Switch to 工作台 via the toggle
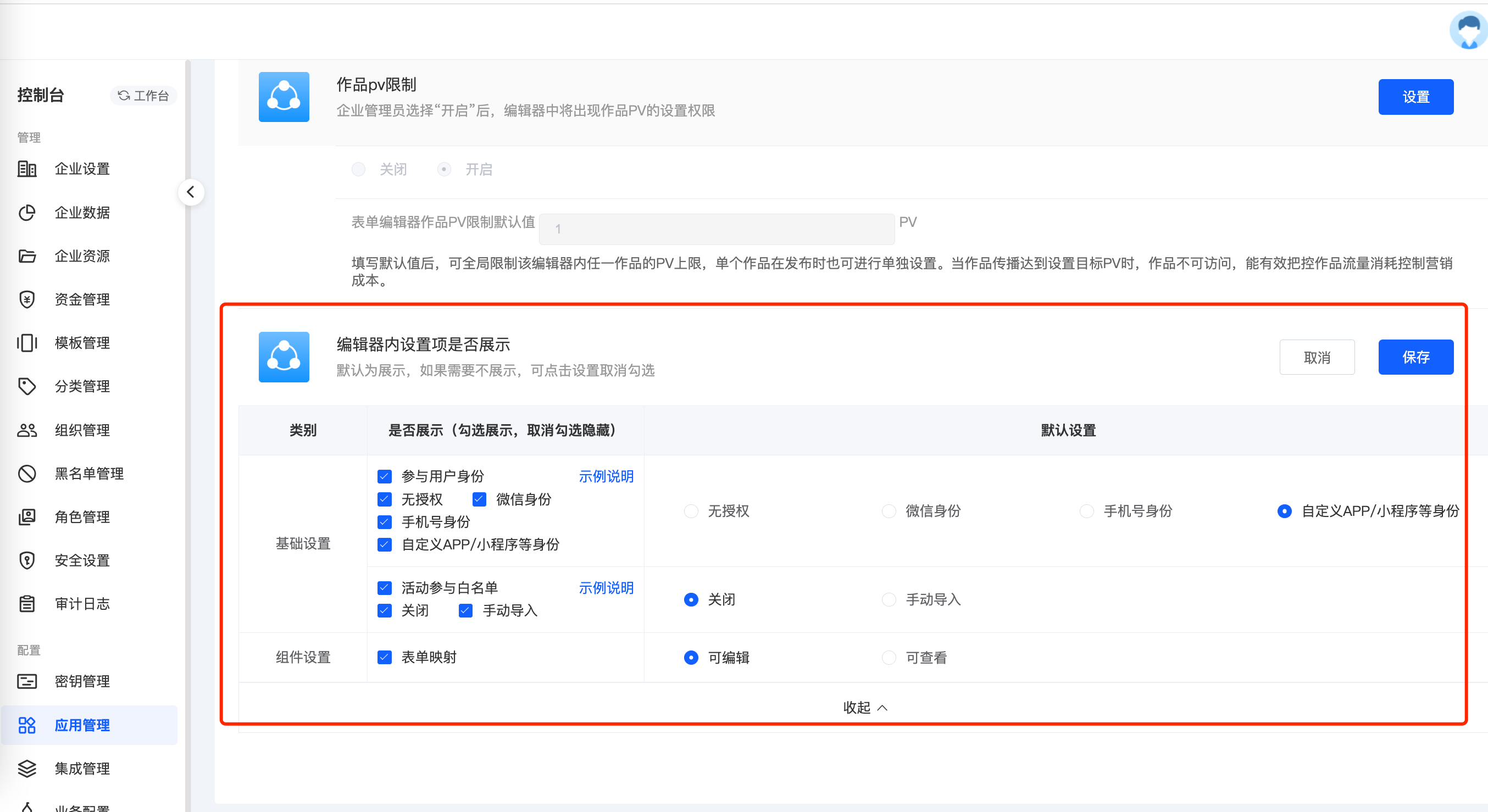Screen dimensions: 1488x812 click(x=143, y=95)
